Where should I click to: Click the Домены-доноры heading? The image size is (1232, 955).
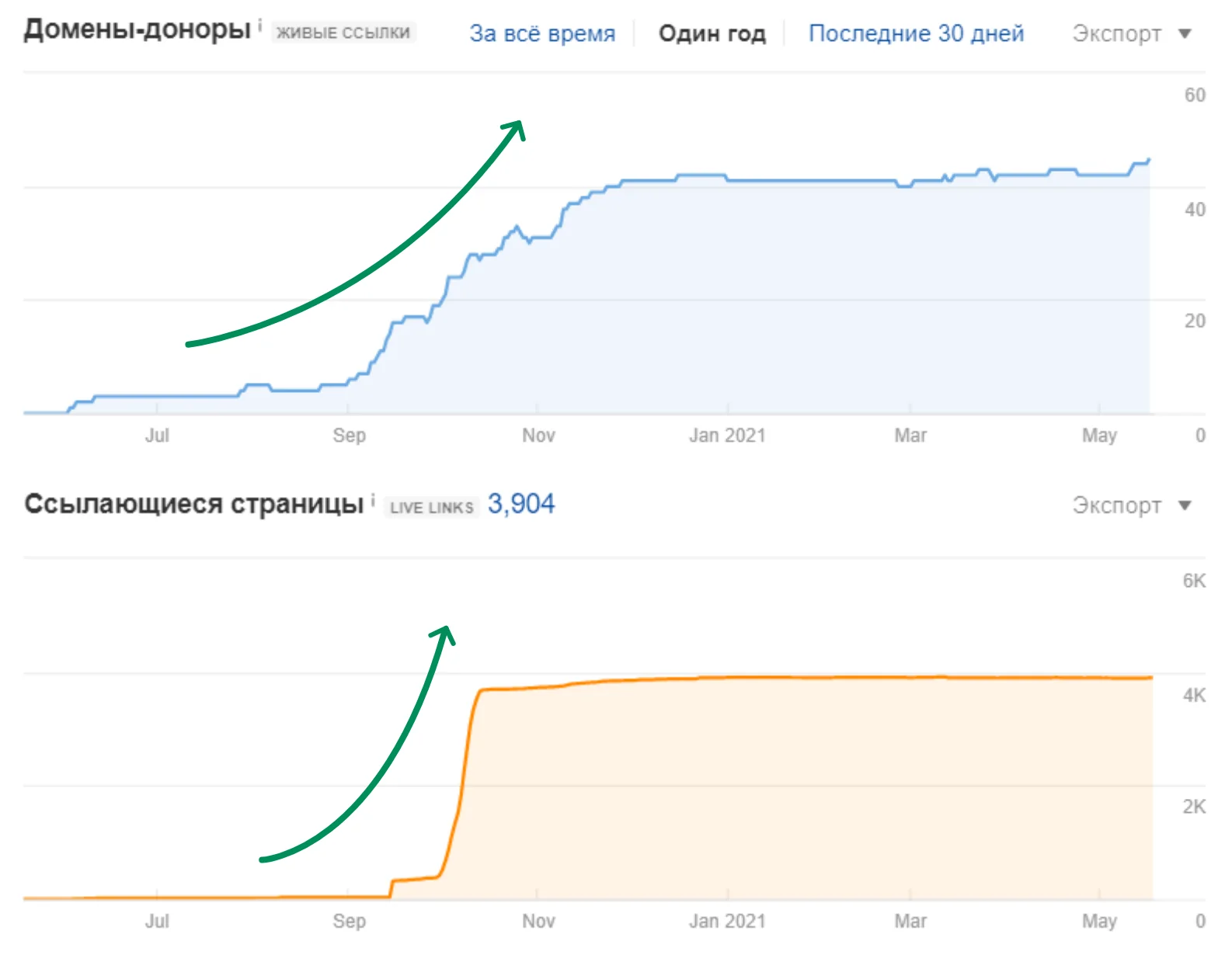coord(137,30)
